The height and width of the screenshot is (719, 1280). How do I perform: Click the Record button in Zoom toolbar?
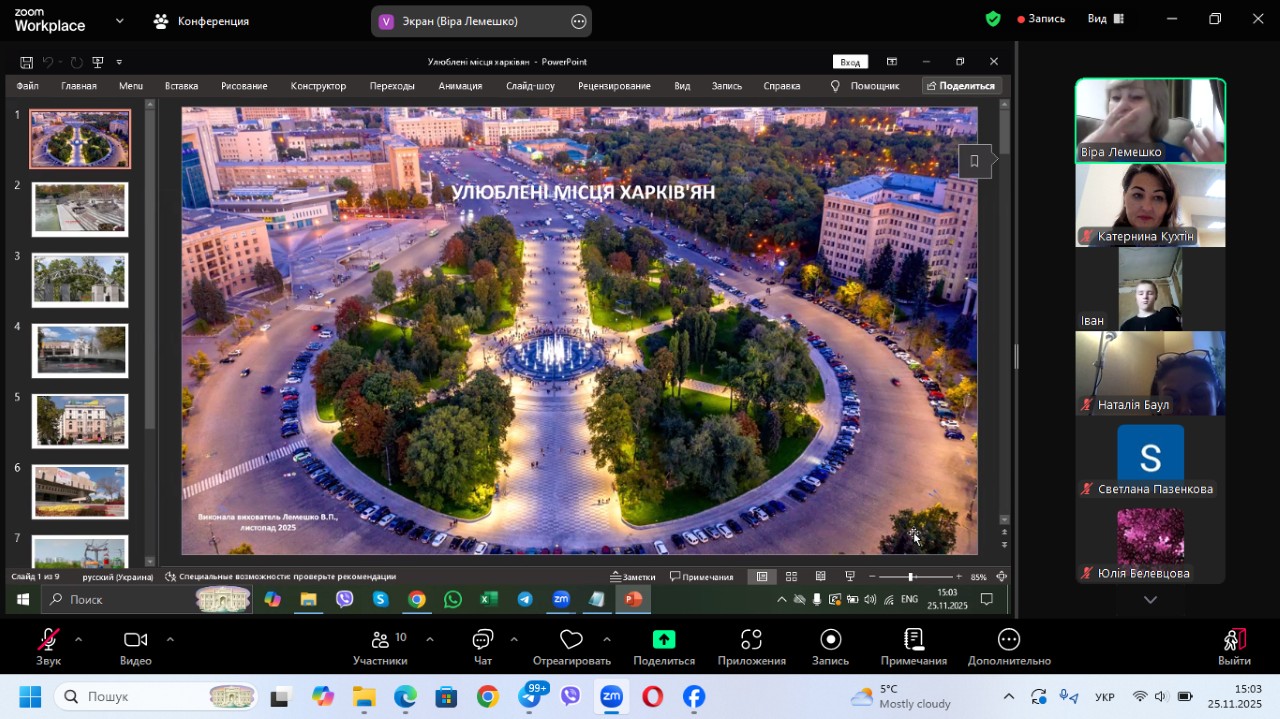tap(830, 640)
